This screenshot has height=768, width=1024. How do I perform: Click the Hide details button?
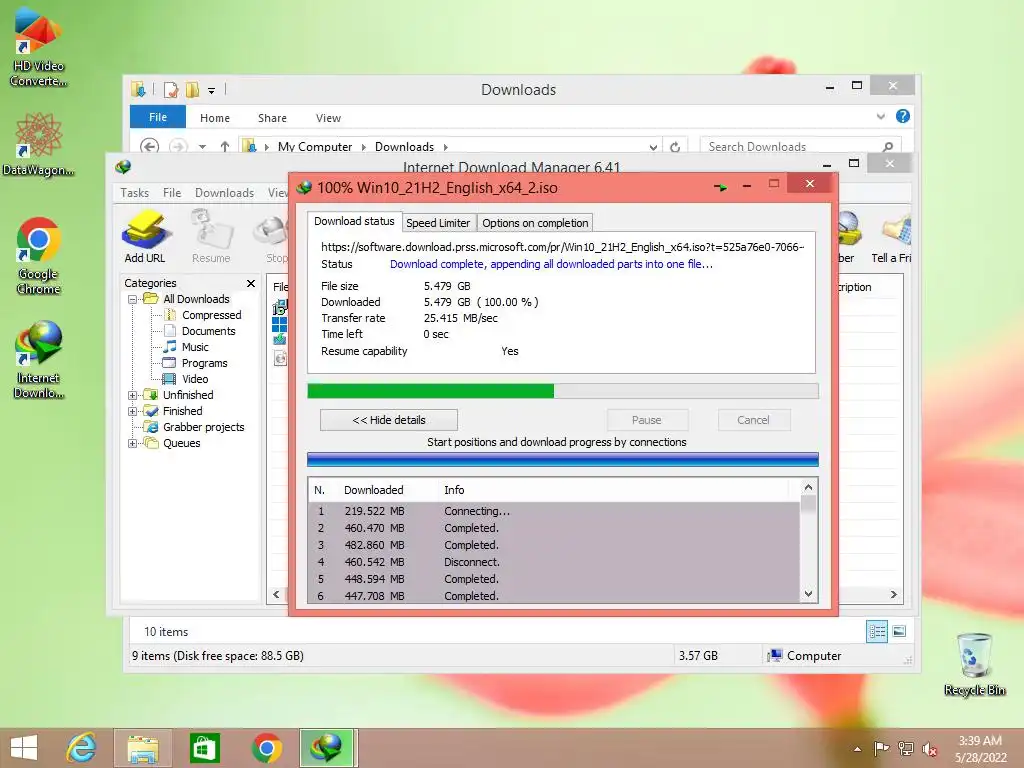click(x=389, y=420)
